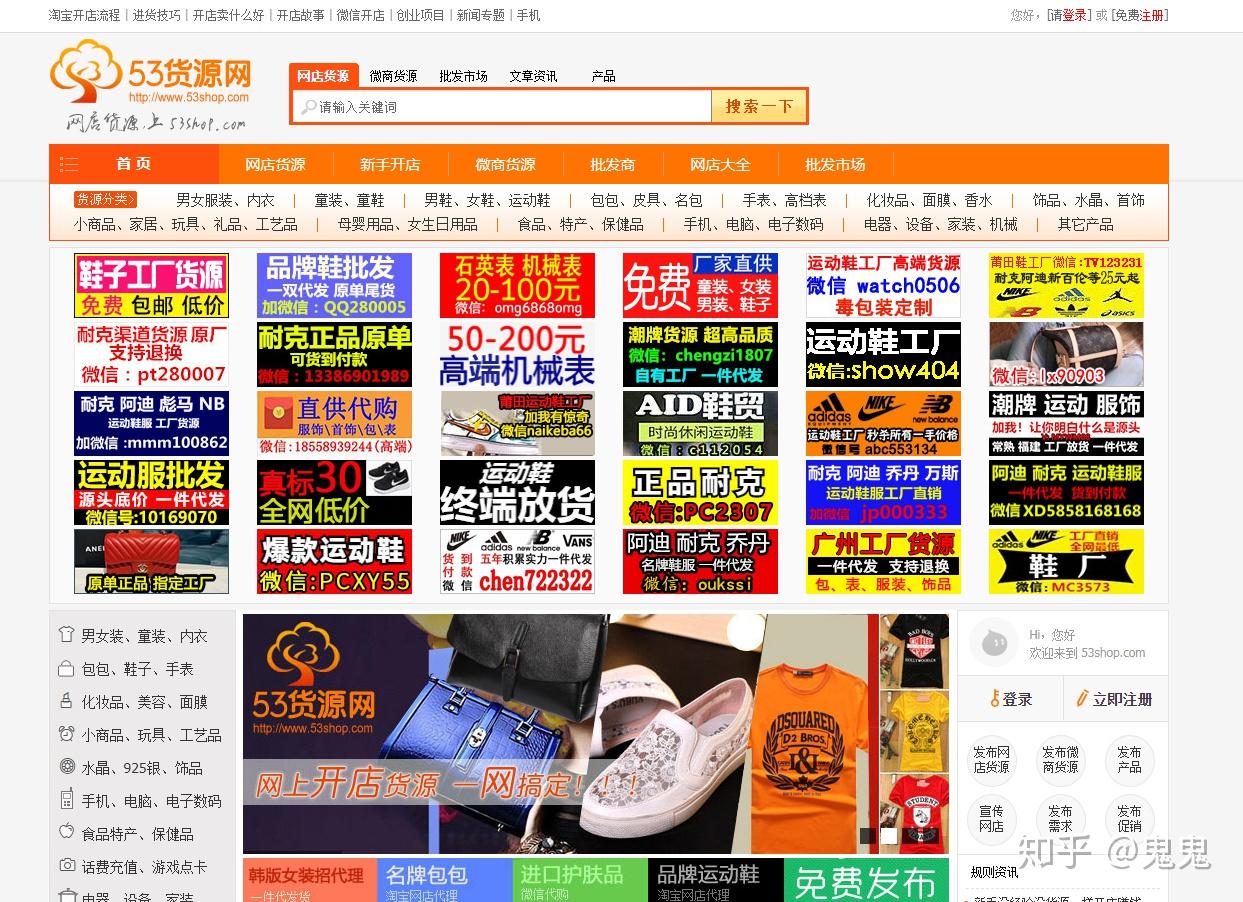Open the camera icon for 话费充值、游戏点卡
The height and width of the screenshot is (902, 1243).
(x=67, y=865)
